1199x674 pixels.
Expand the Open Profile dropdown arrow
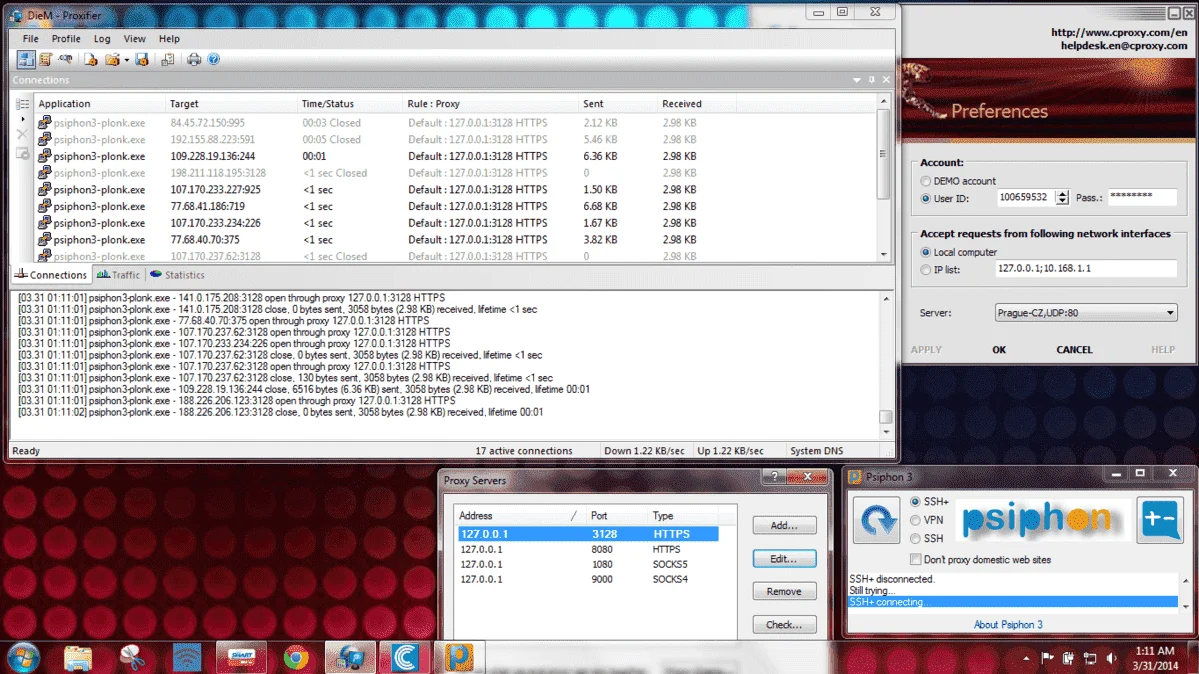click(x=127, y=60)
